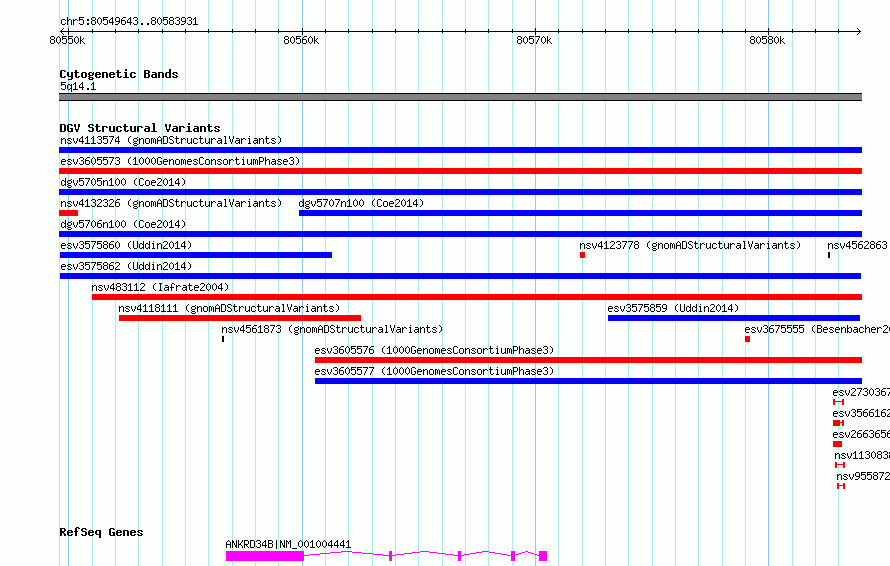
Task: Click the esv3605576 1000Genomes red bar
Action: [589, 360]
